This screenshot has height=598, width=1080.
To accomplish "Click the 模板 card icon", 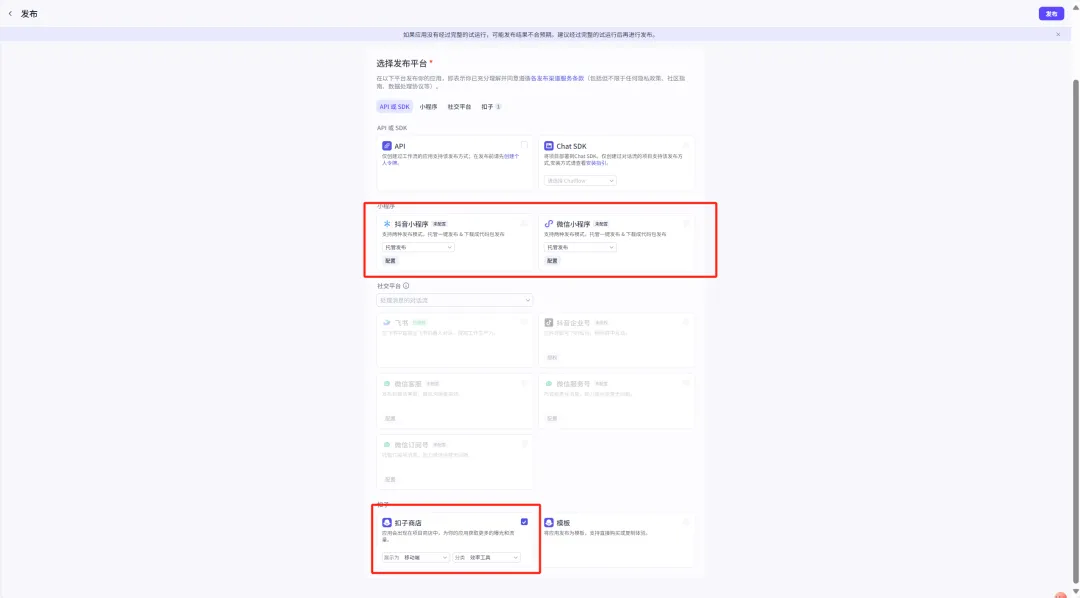I will (x=549, y=523).
